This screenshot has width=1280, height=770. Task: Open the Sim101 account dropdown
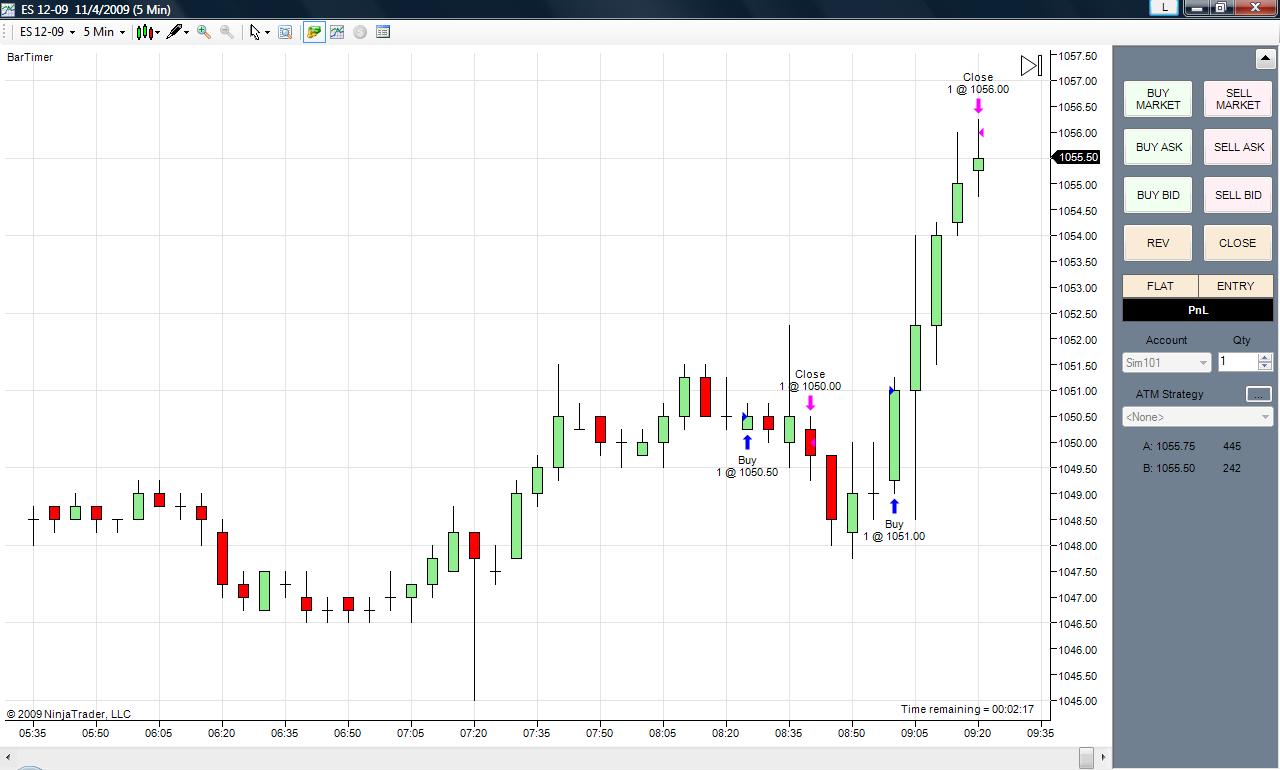coord(1166,363)
